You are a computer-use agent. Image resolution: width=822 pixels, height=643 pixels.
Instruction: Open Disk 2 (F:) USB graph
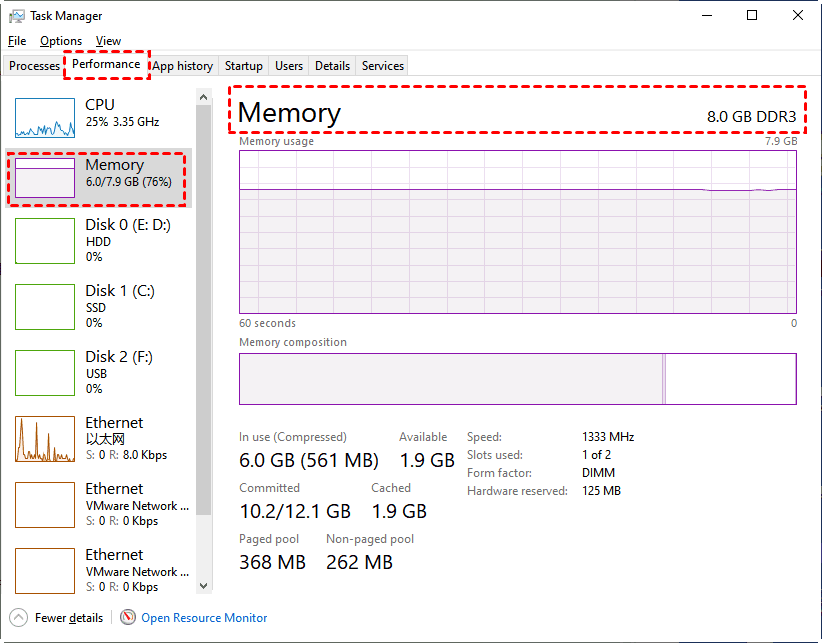45,373
